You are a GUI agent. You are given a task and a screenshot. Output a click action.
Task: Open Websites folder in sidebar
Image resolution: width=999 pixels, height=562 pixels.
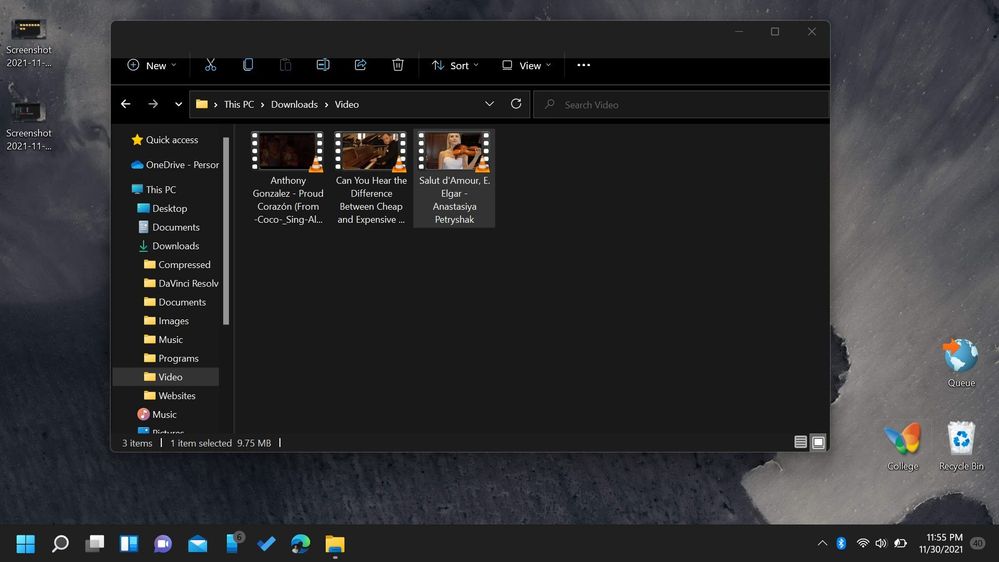(x=170, y=396)
